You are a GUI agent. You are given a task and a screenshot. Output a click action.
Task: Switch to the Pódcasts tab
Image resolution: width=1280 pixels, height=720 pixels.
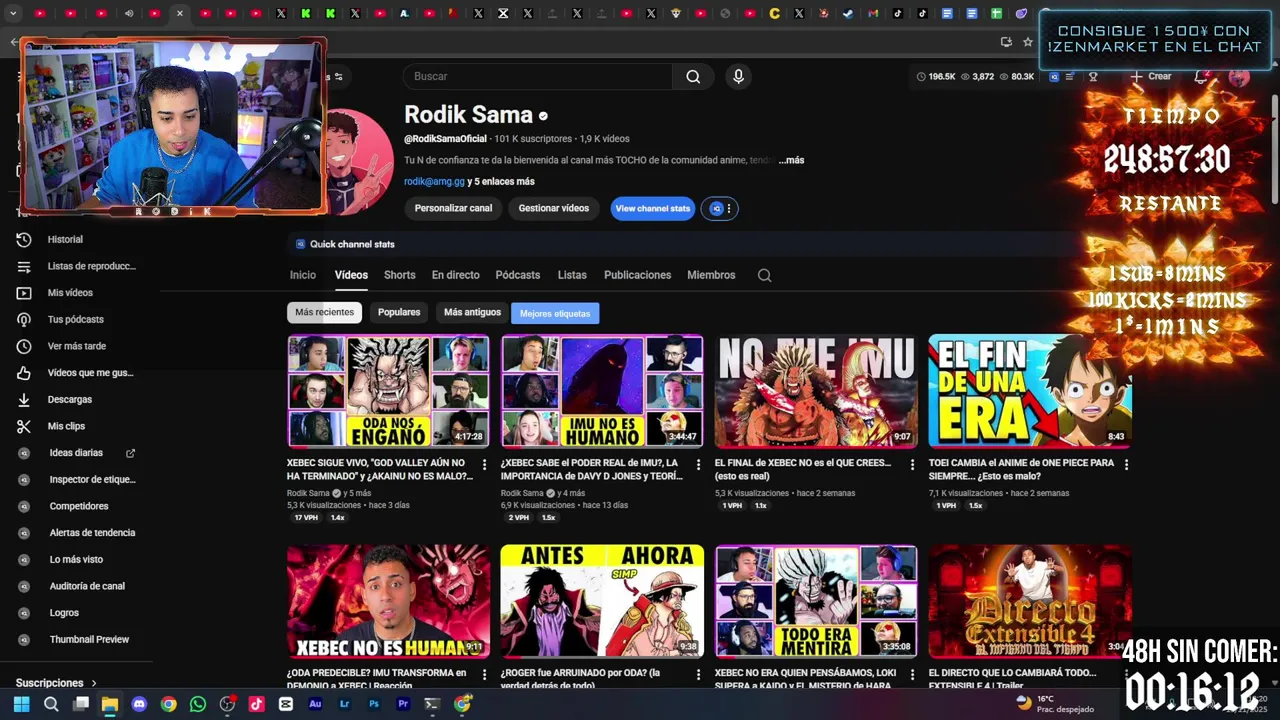point(517,275)
